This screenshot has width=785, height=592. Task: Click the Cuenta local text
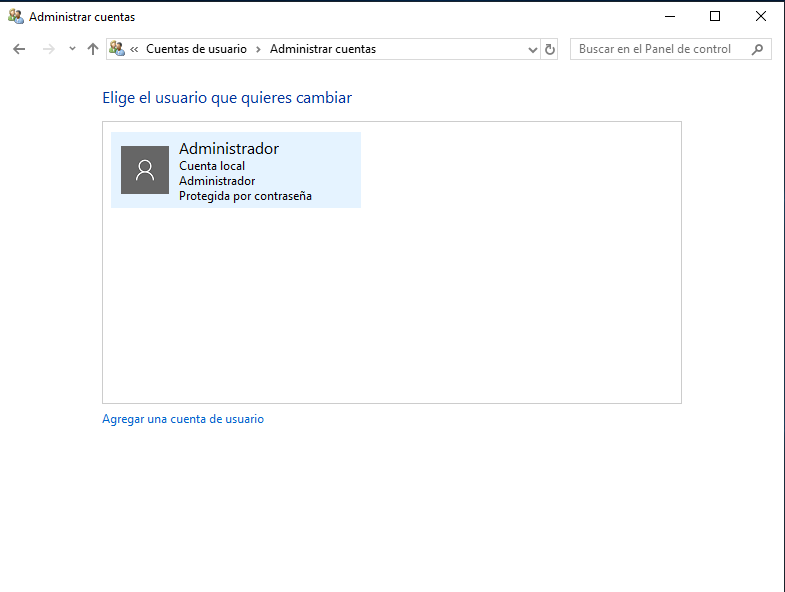(212, 166)
